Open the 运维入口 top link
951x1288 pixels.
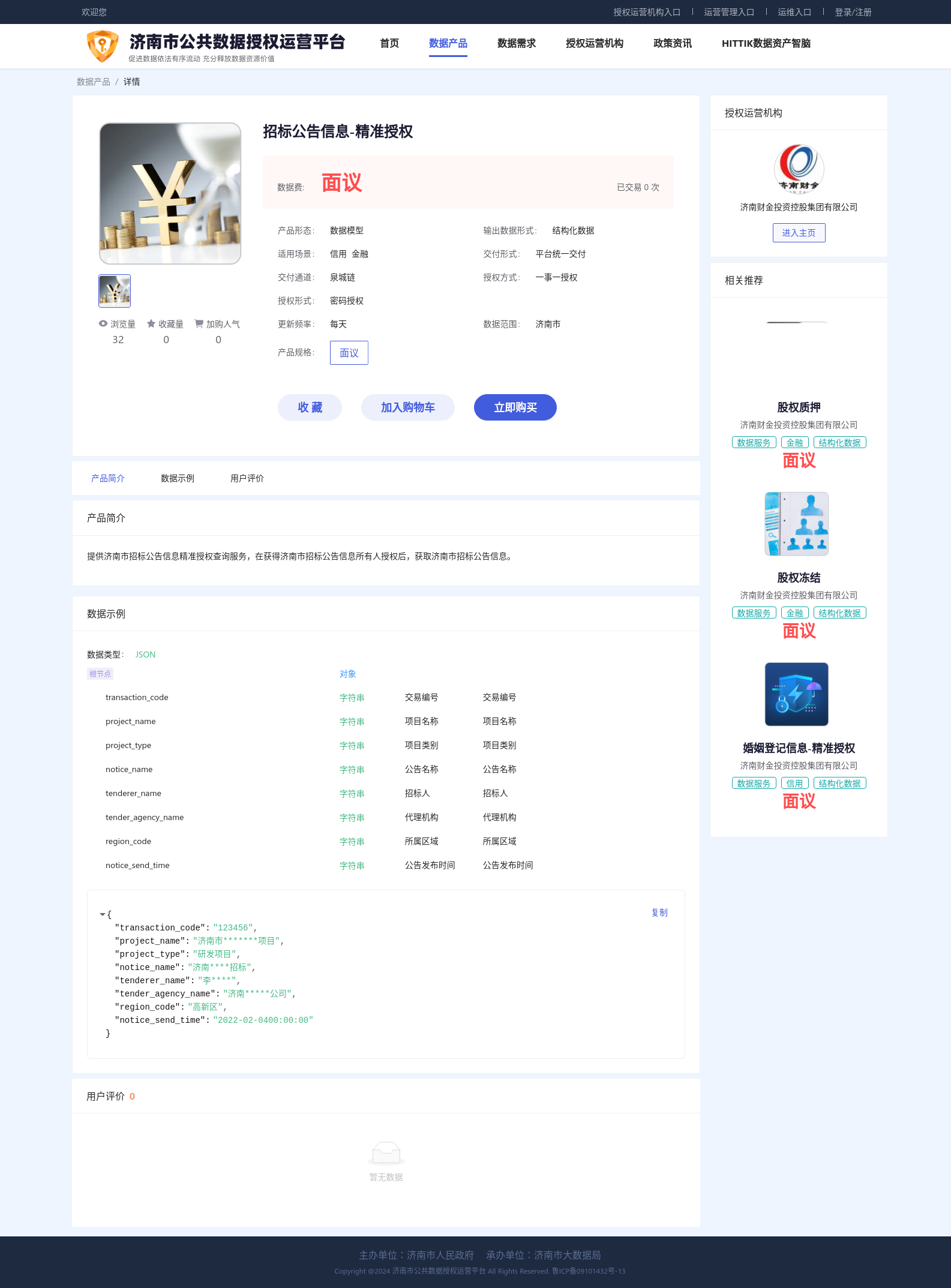click(x=794, y=12)
